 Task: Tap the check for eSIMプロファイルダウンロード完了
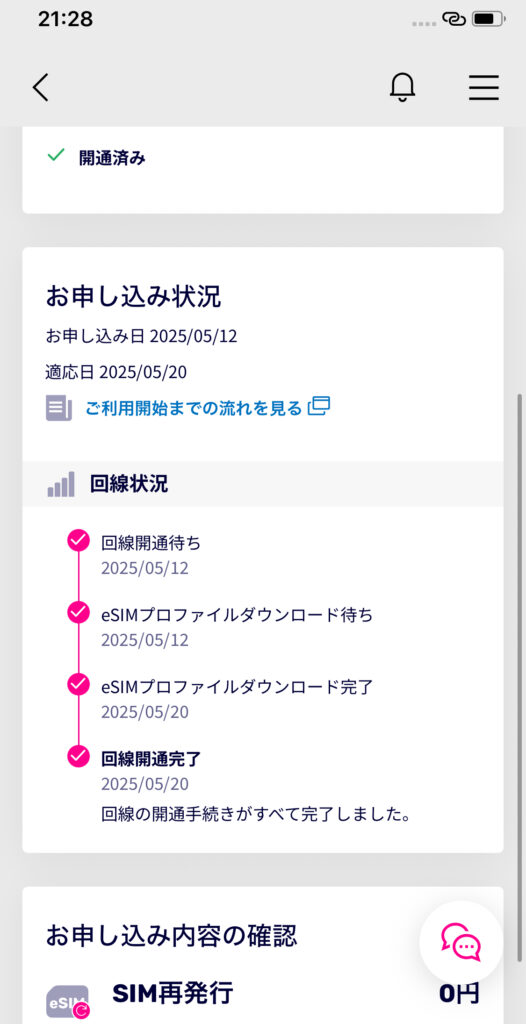(78, 684)
